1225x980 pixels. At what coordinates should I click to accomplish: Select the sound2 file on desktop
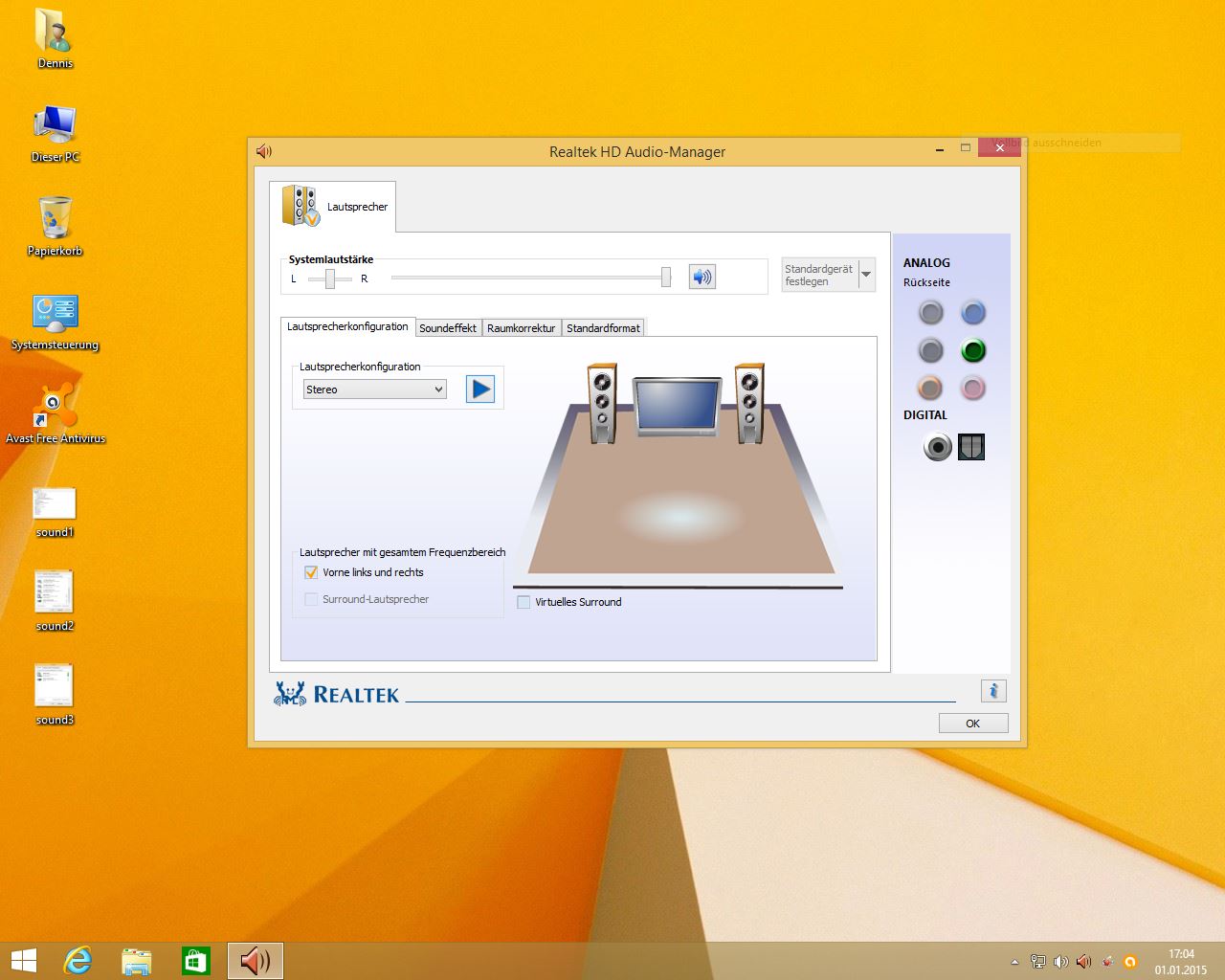(x=55, y=601)
